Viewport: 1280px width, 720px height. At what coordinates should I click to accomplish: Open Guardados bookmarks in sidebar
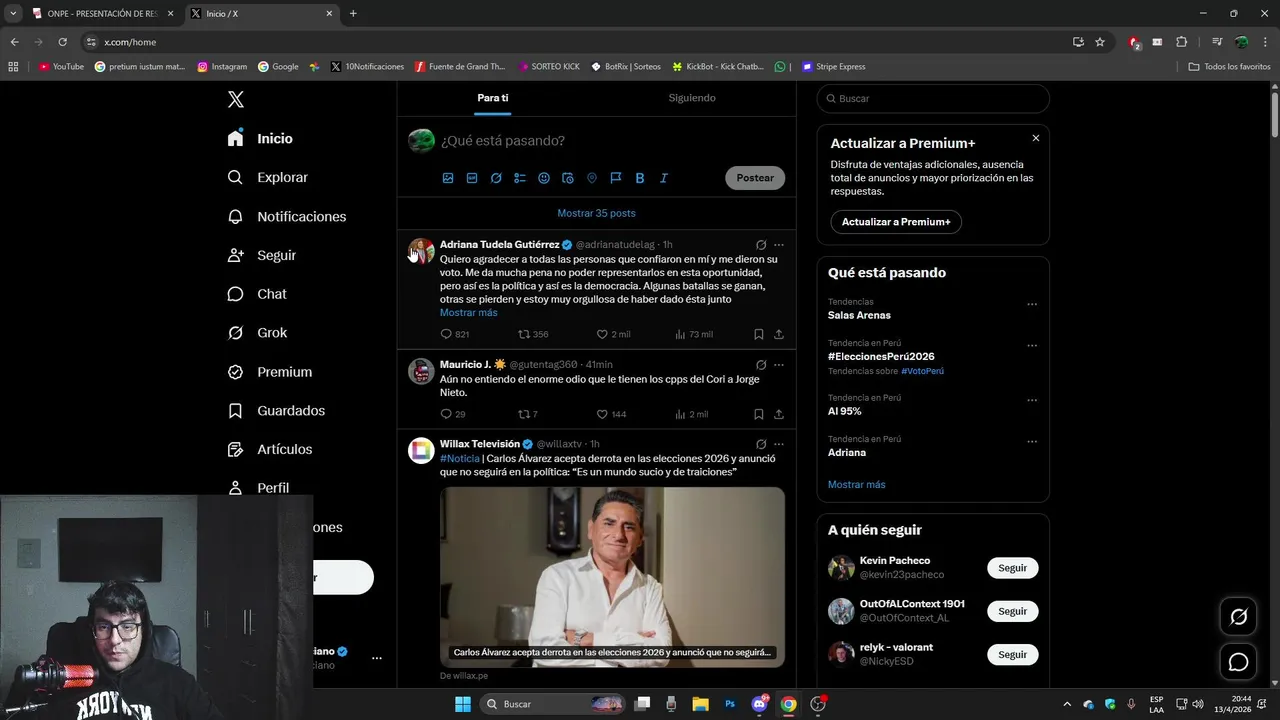click(276, 411)
